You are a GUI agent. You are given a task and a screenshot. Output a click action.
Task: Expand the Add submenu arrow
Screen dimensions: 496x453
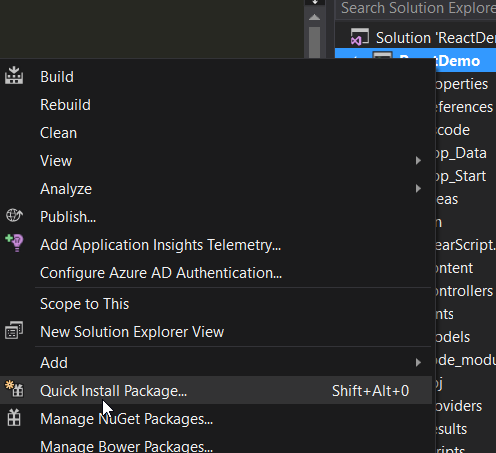418,362
